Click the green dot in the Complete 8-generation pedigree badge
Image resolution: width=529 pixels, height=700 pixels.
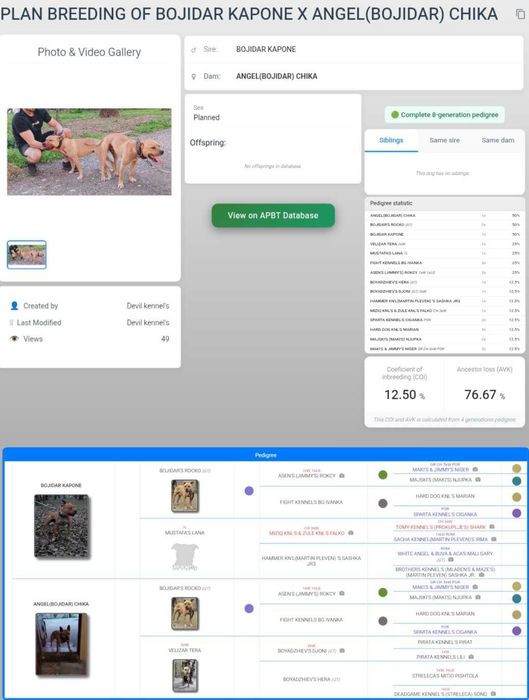coord(395,115)
